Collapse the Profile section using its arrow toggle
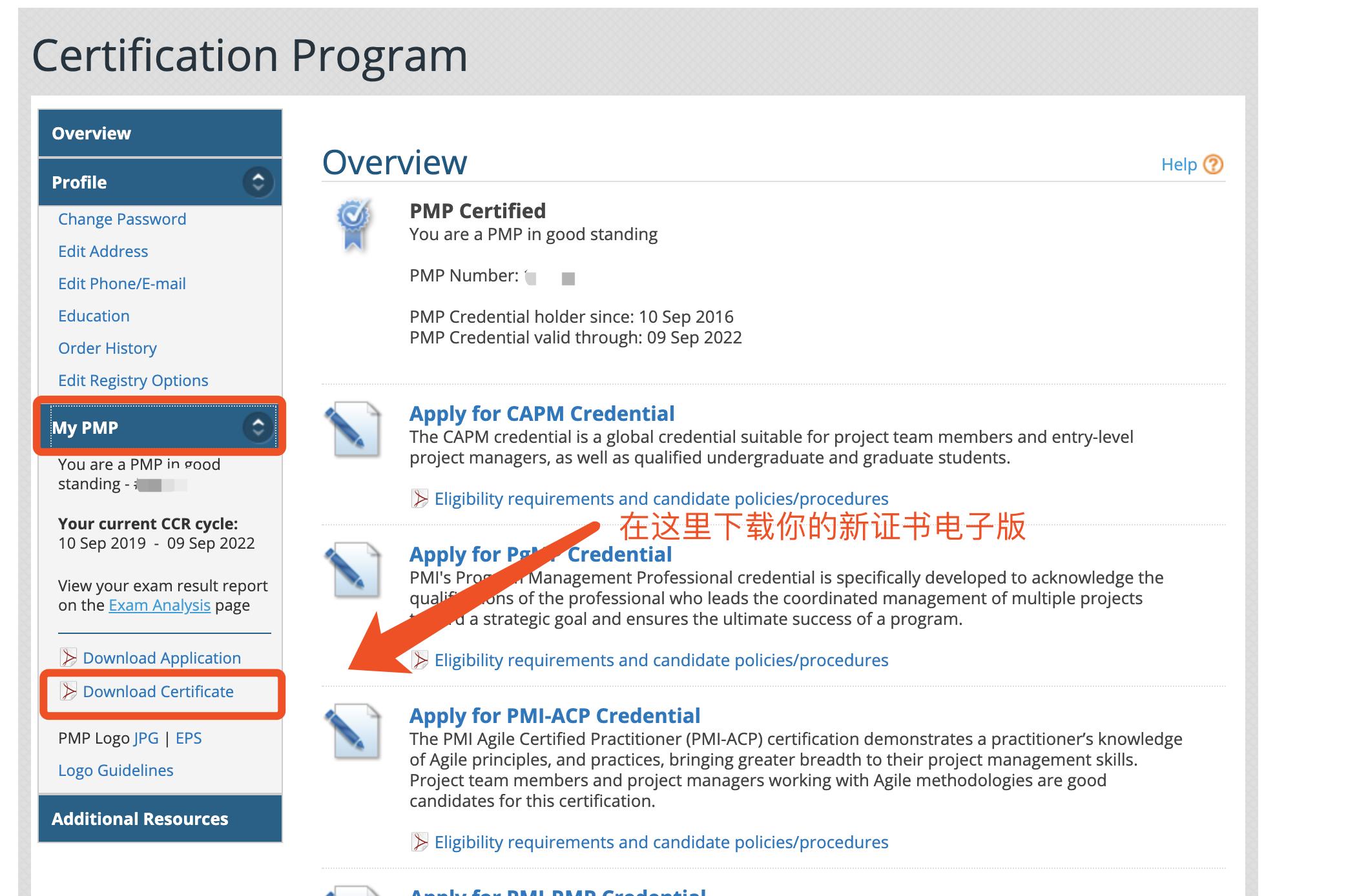Image resolution: width=1368 pixels, height=896 pixels. (x=258, y=182)
